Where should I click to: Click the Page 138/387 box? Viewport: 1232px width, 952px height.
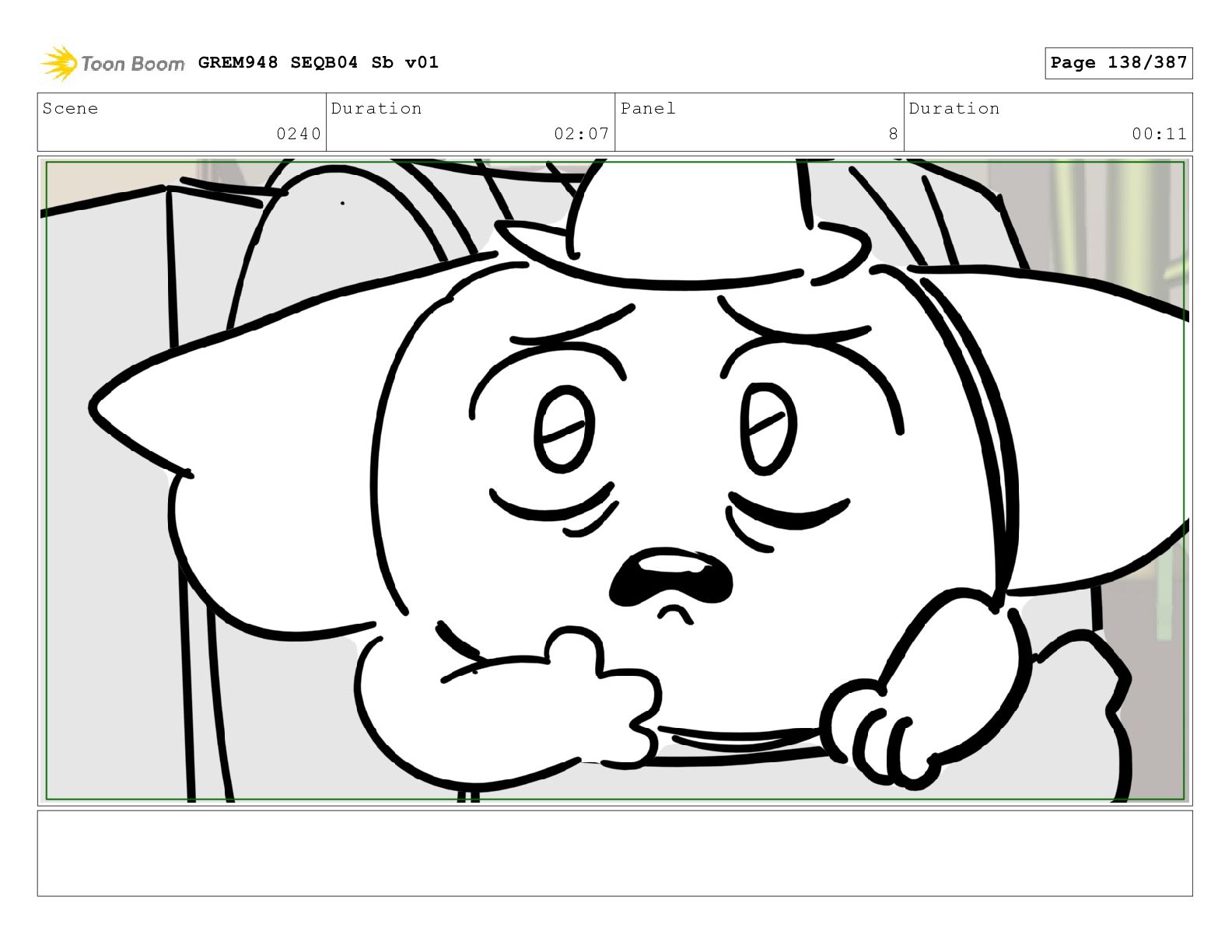click(x=1118, y=63)
